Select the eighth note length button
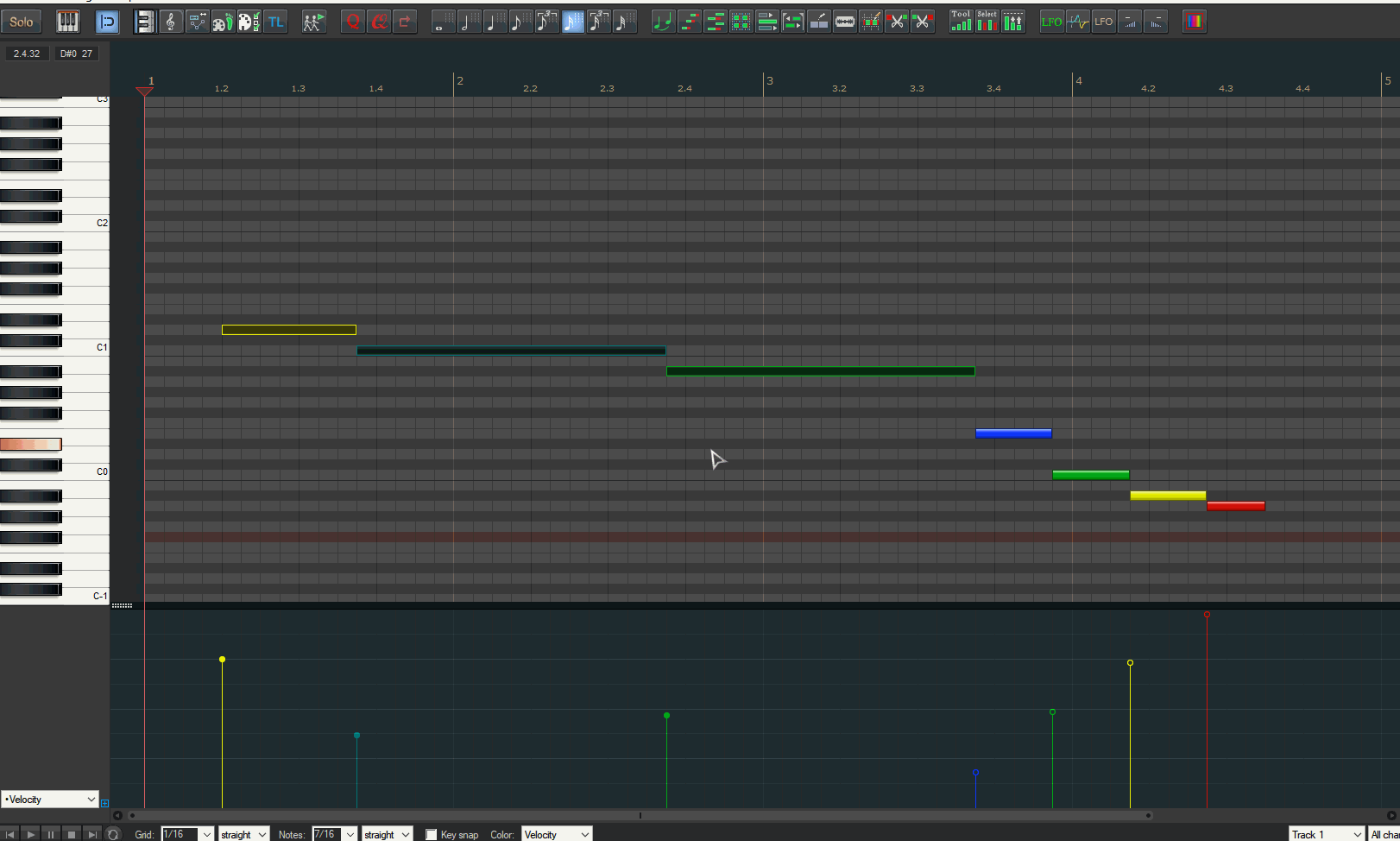This screenshot has width=1400, height=841. (520, 22)
